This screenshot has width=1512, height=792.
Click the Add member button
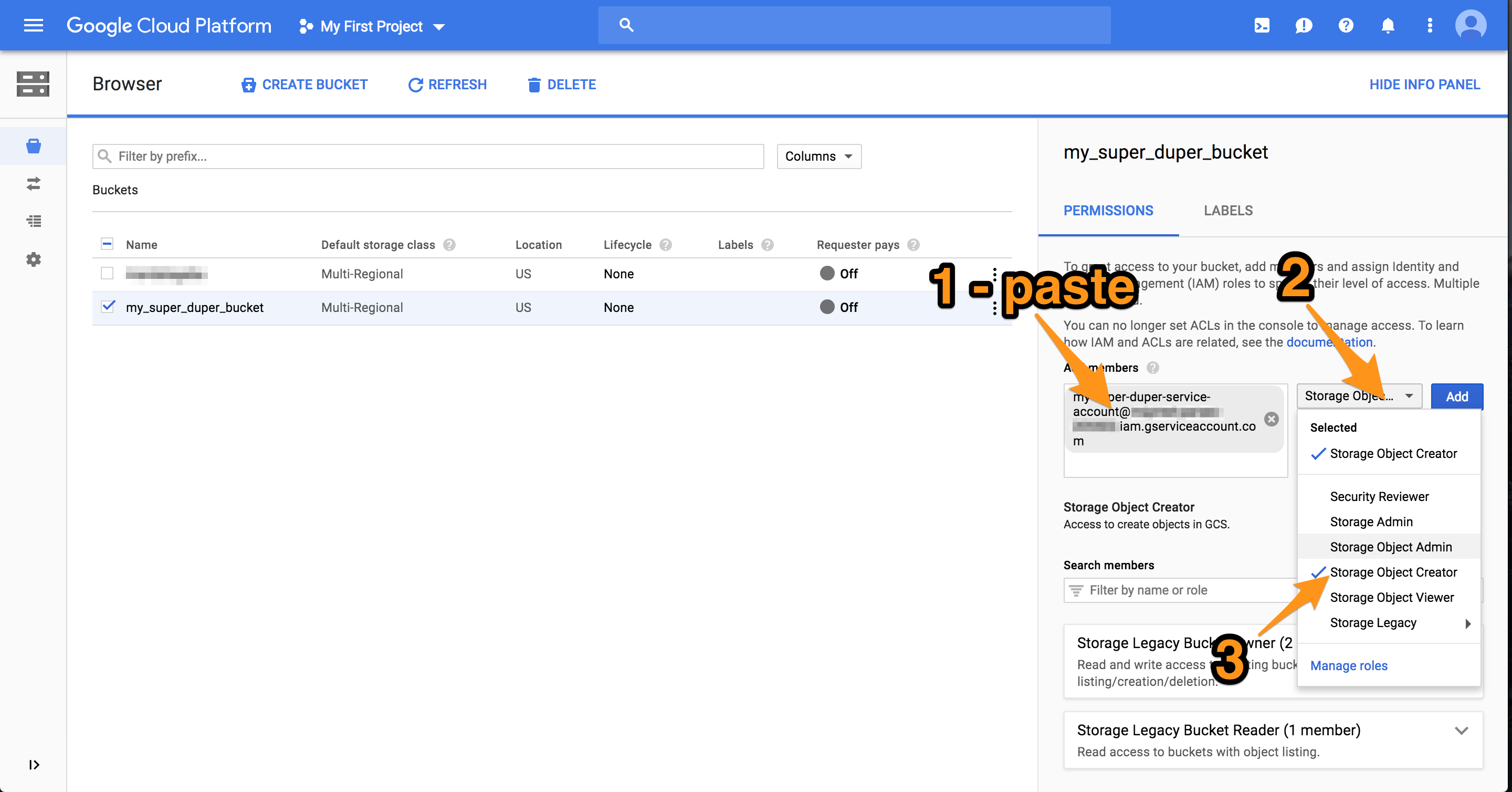[x=1457, y=397]
